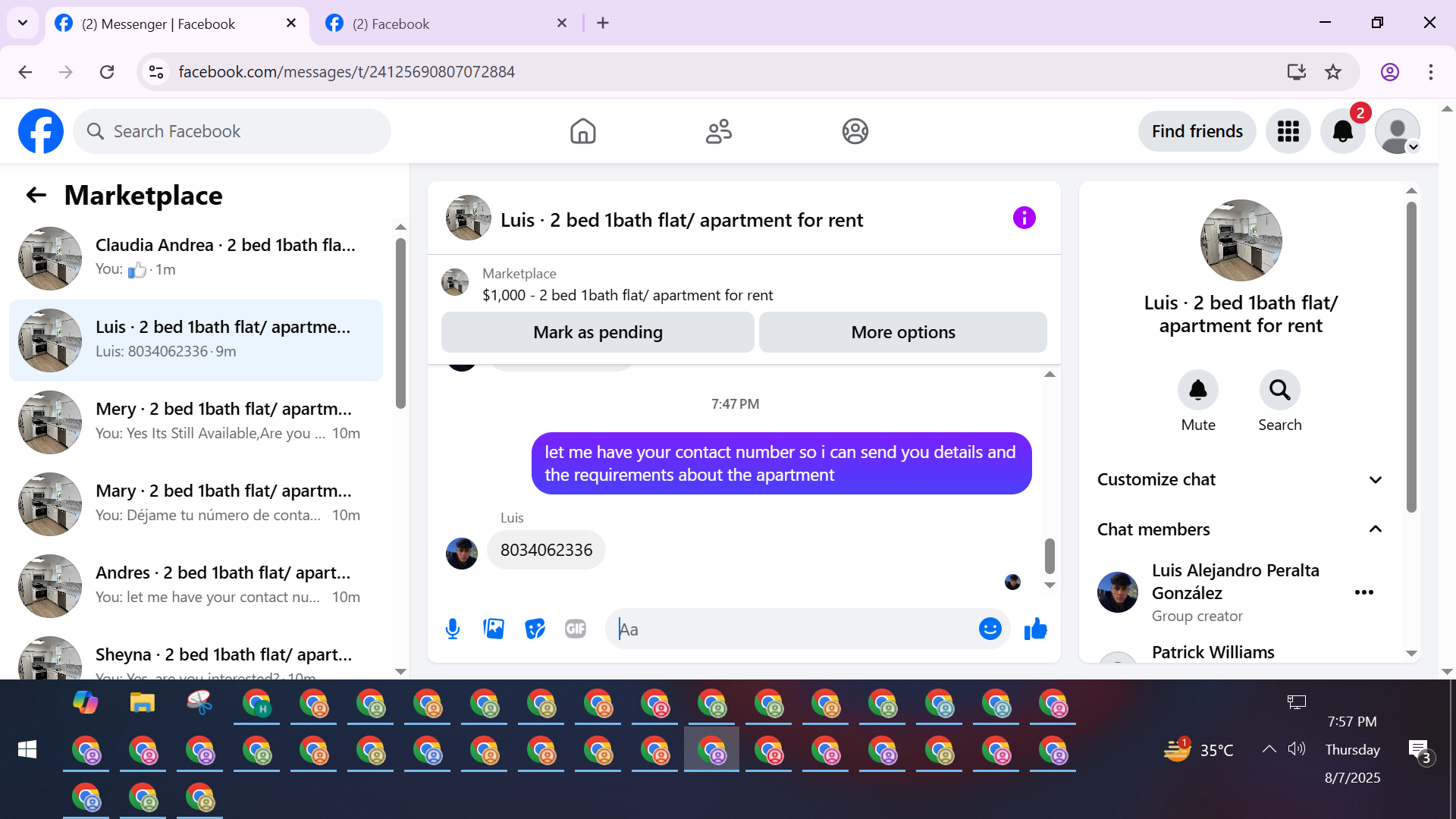Record a voice clip with the microphone
Screen dimensions: 1456x819
[x=453, y=629]
